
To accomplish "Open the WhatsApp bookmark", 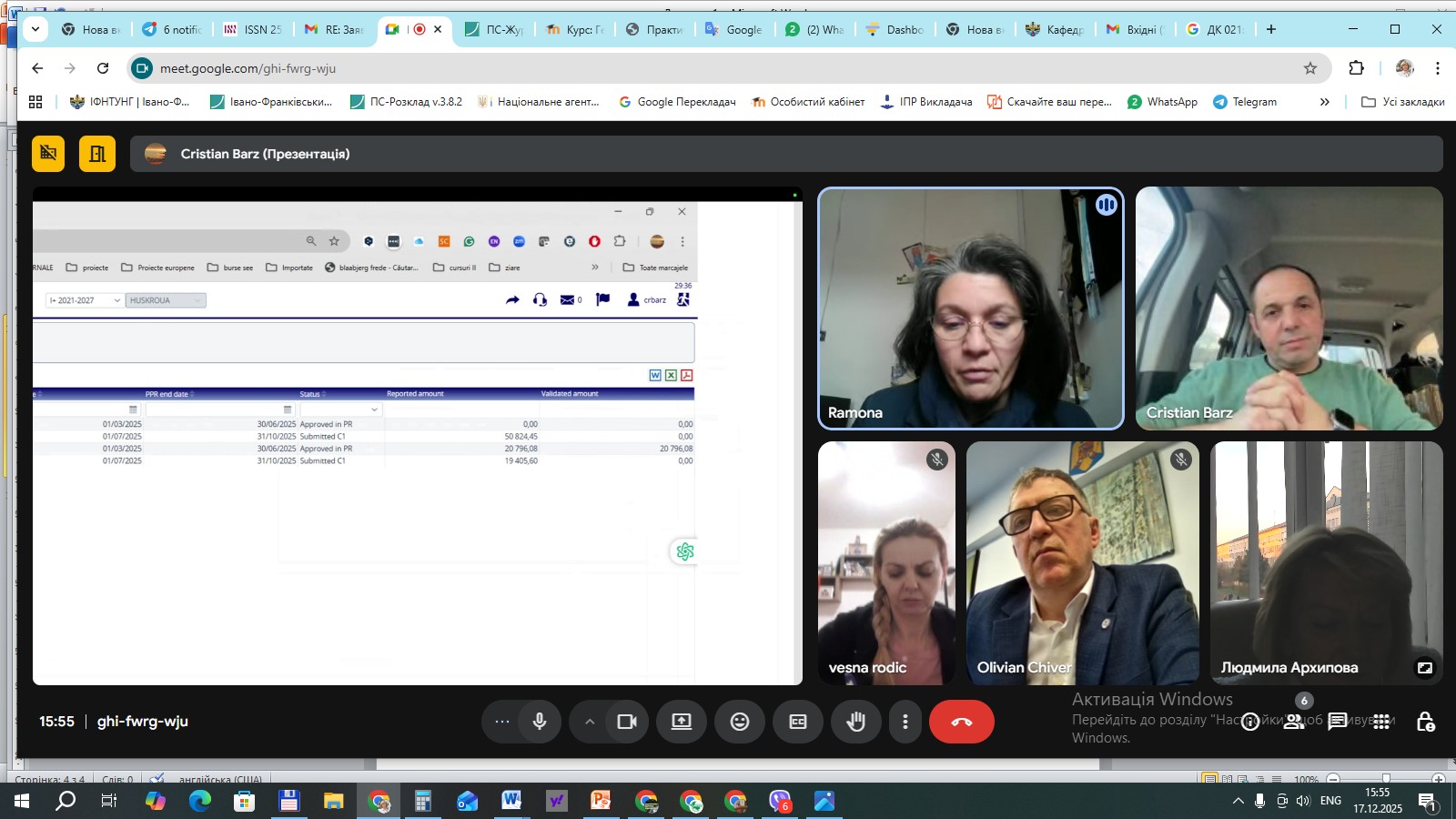I will click(1162, 102).
